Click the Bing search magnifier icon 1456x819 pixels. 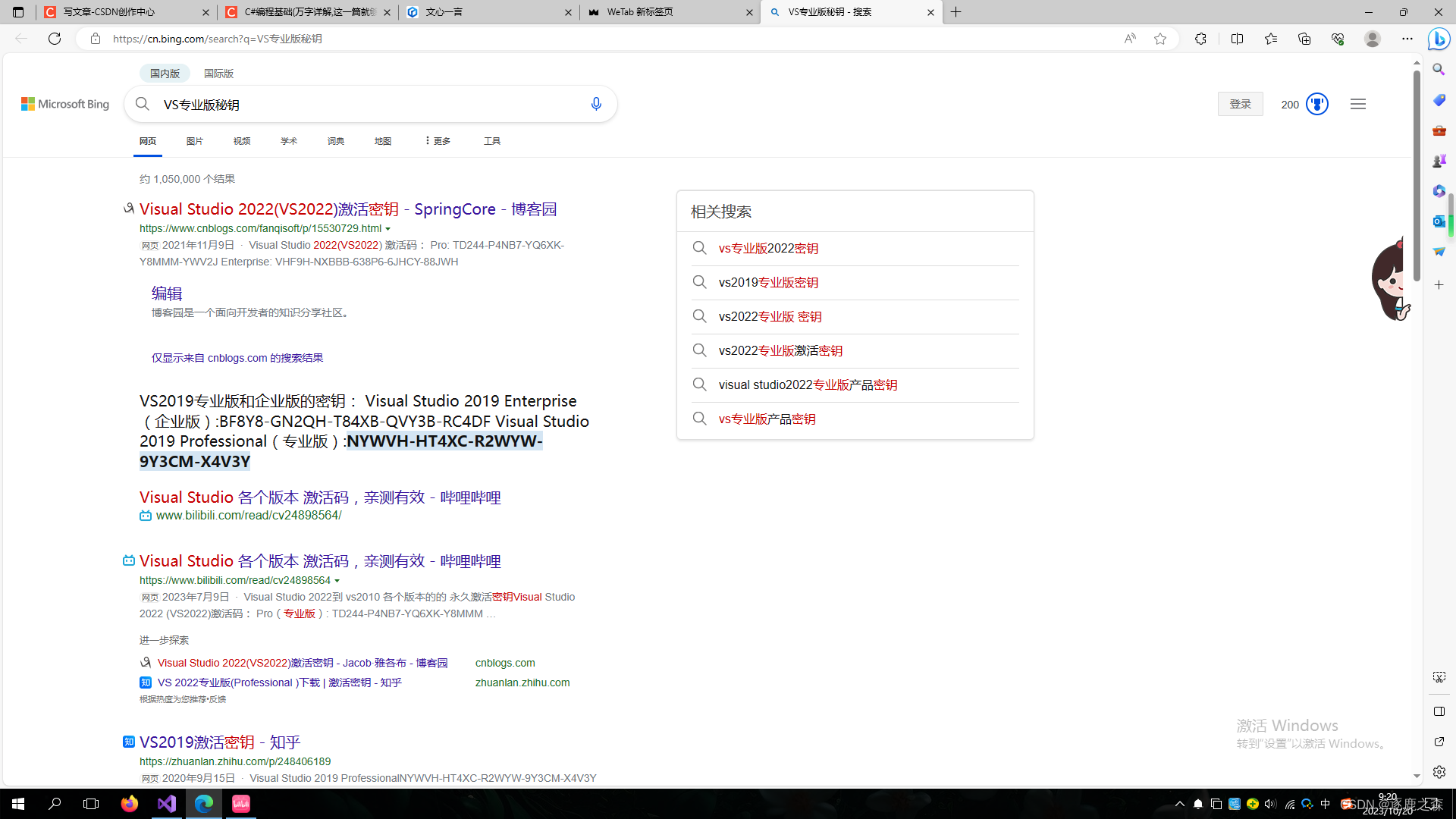[143, 104]
